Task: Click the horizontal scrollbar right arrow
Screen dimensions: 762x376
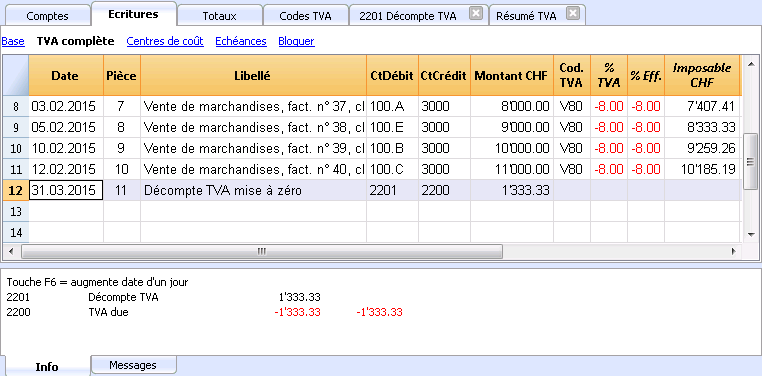Action: [734, 251]
